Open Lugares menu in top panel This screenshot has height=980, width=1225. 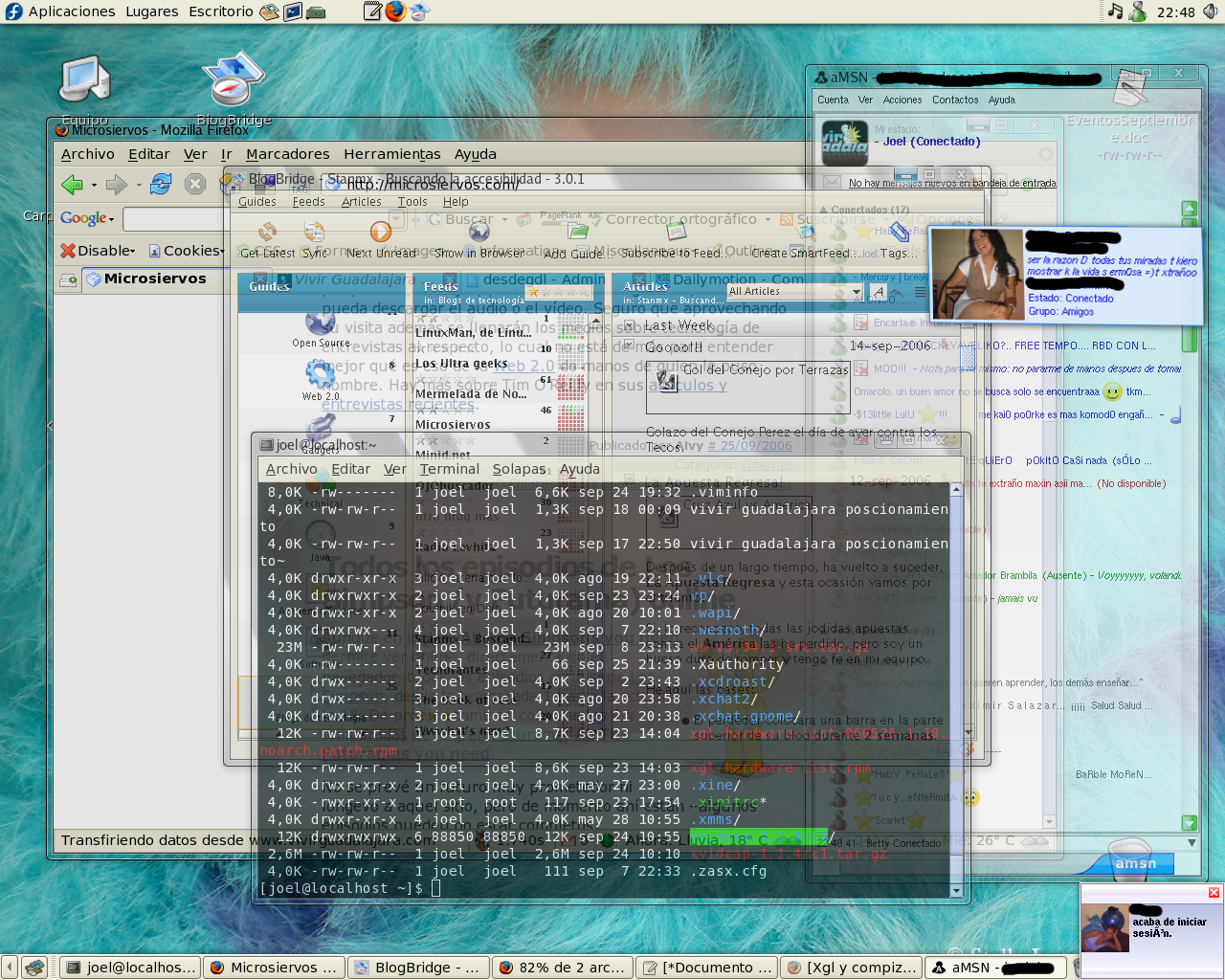(151, 11)
